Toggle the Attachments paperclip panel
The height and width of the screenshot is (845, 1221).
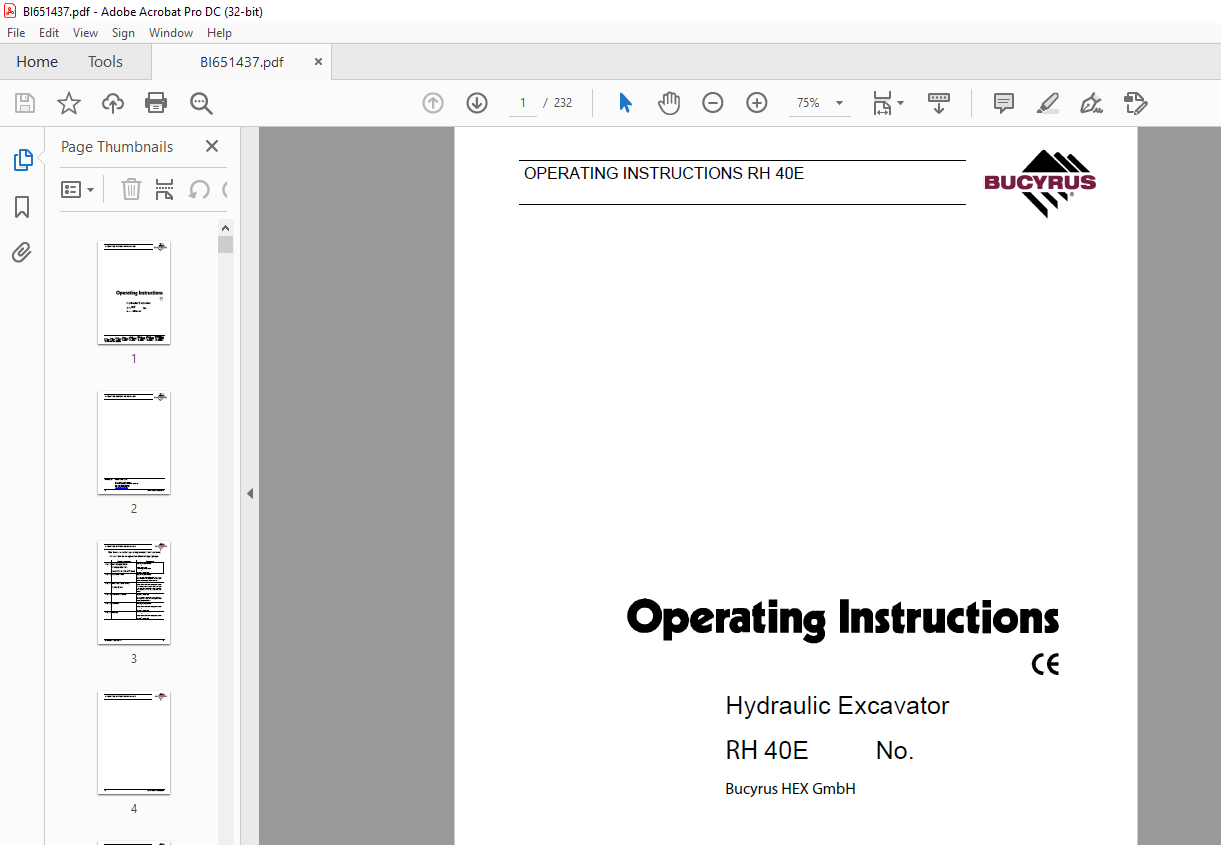[x=22, y=253]
